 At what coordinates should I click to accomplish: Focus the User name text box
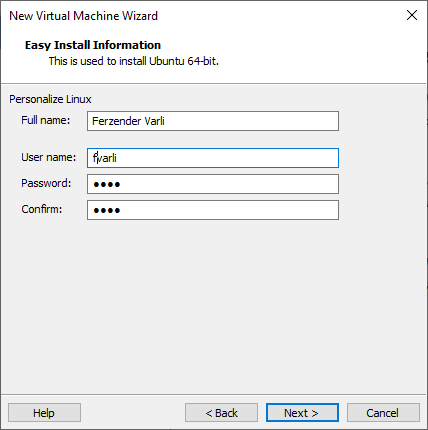click(213, 158)
